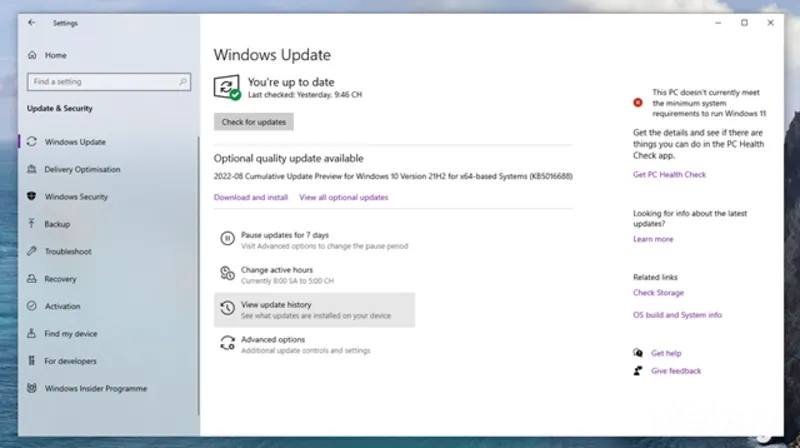
Task: Click the Windows Security shield icon
Action: pyautogui.click(x=32, y=196)
